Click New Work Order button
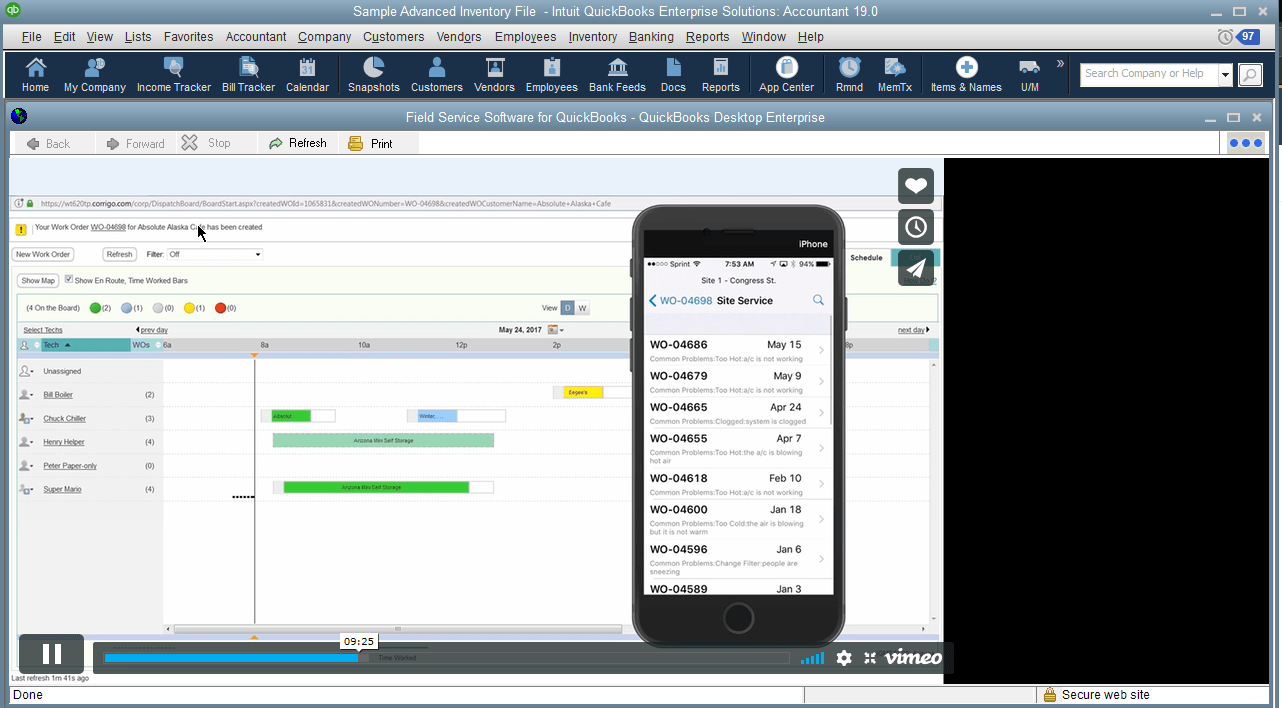 point(43,254)
